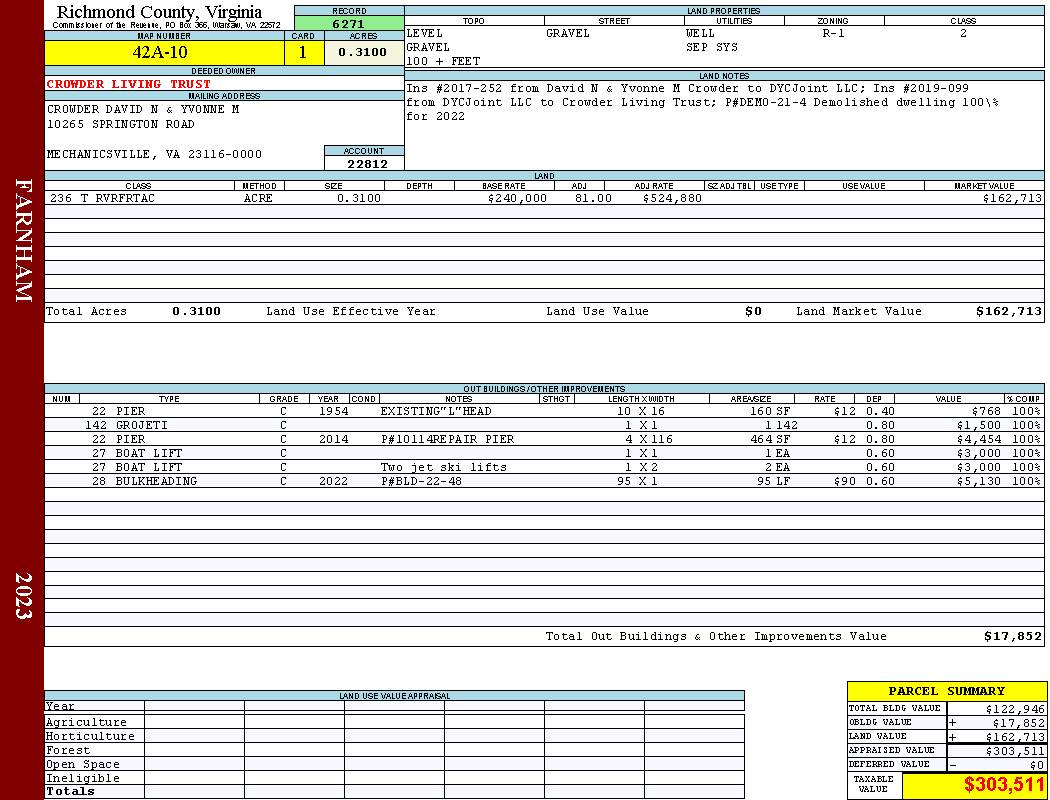Click the EXISTING"L"HEAD note
1050x800 pixels.
436,412
